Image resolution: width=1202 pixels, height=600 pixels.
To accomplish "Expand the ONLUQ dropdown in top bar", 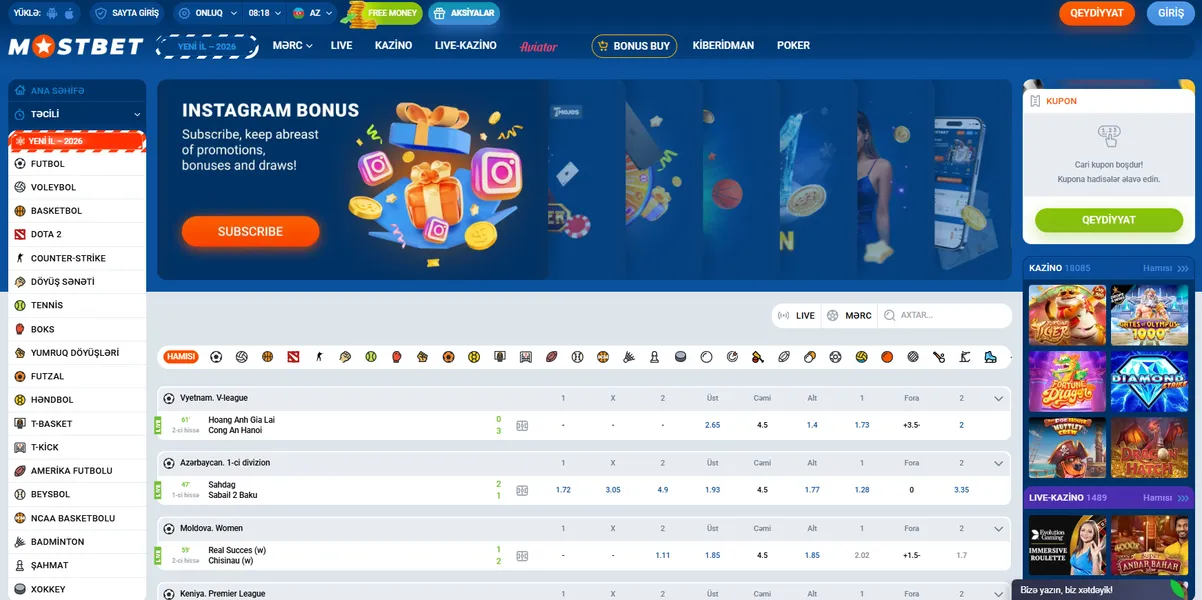I will coord(212,13).
